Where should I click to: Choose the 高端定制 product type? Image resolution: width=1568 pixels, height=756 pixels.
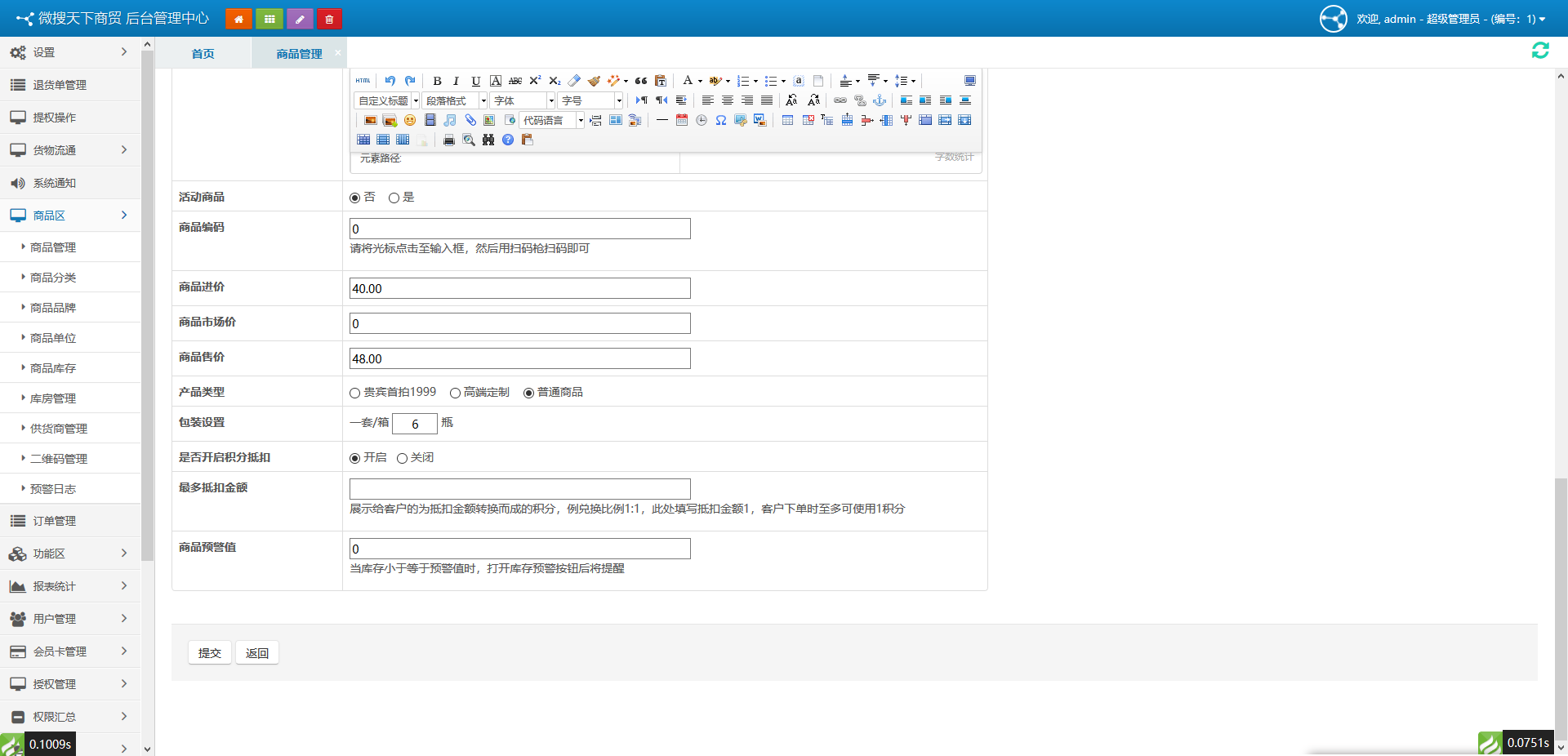click(x=456, y=393)
